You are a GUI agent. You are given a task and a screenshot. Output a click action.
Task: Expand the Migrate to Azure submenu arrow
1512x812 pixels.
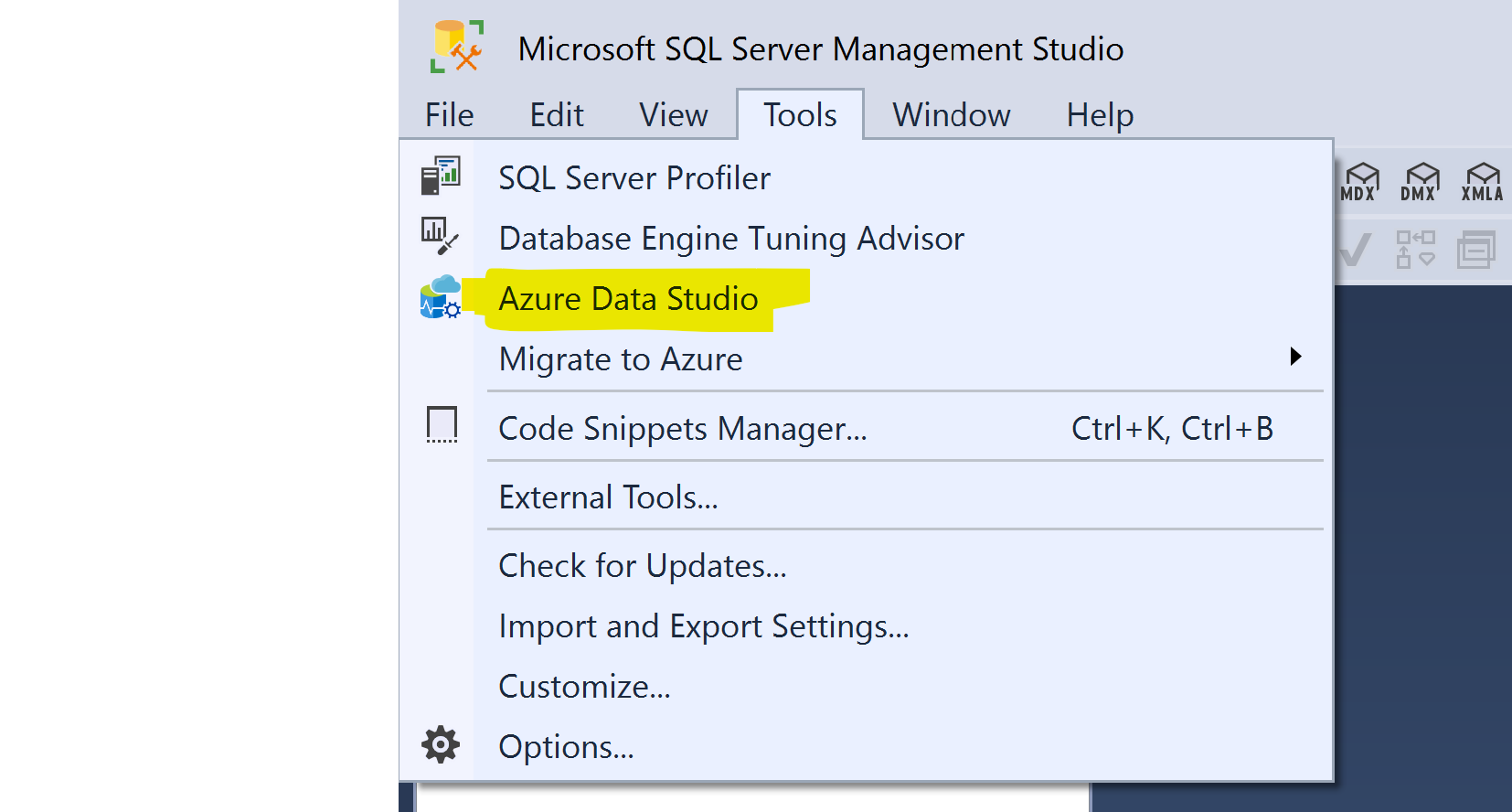1295,357
